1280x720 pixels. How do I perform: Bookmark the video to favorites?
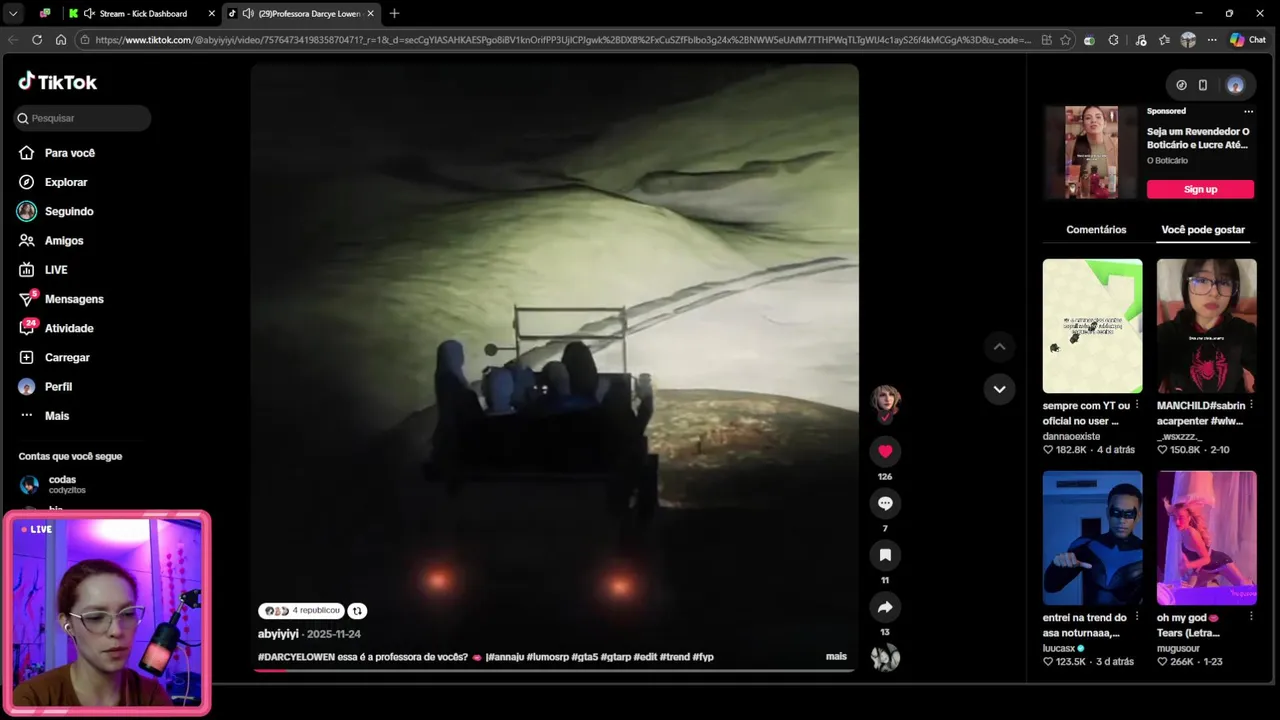tap(885, 555)
